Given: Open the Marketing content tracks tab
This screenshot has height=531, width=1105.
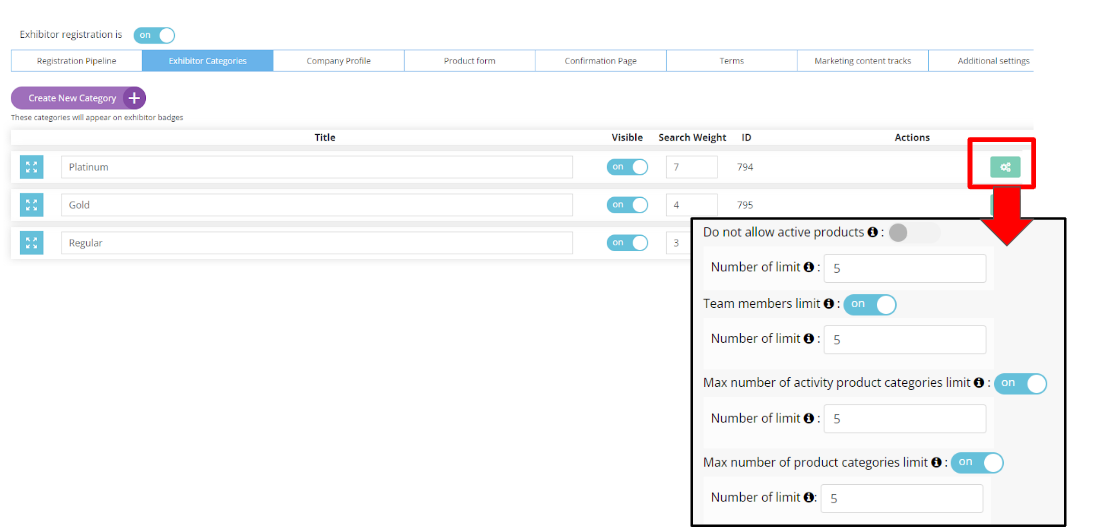Looking at the screenshot, I should coord(863,61).
